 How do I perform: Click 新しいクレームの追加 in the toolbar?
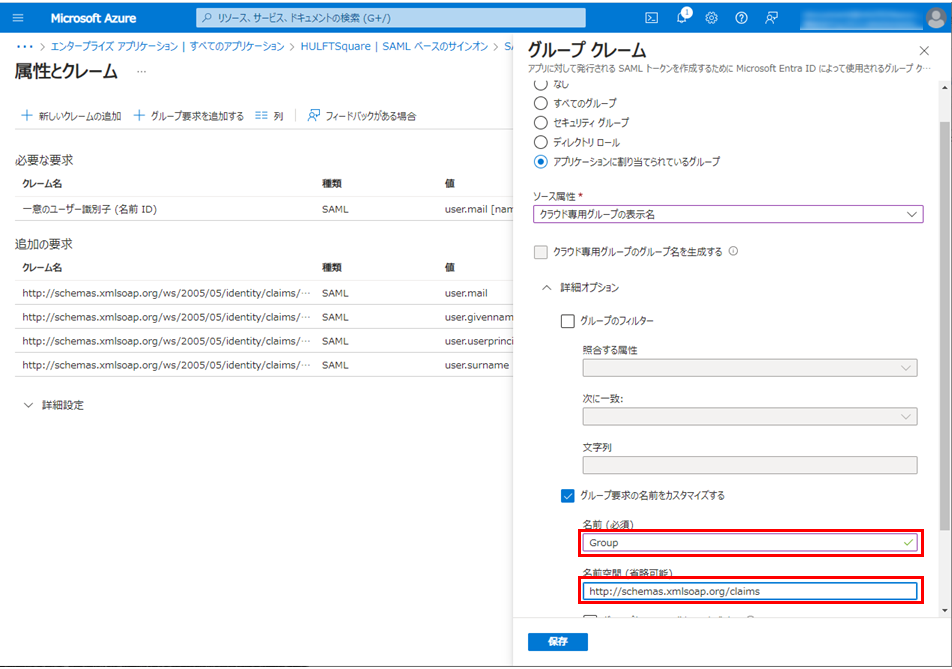click(x=71, y=116)
